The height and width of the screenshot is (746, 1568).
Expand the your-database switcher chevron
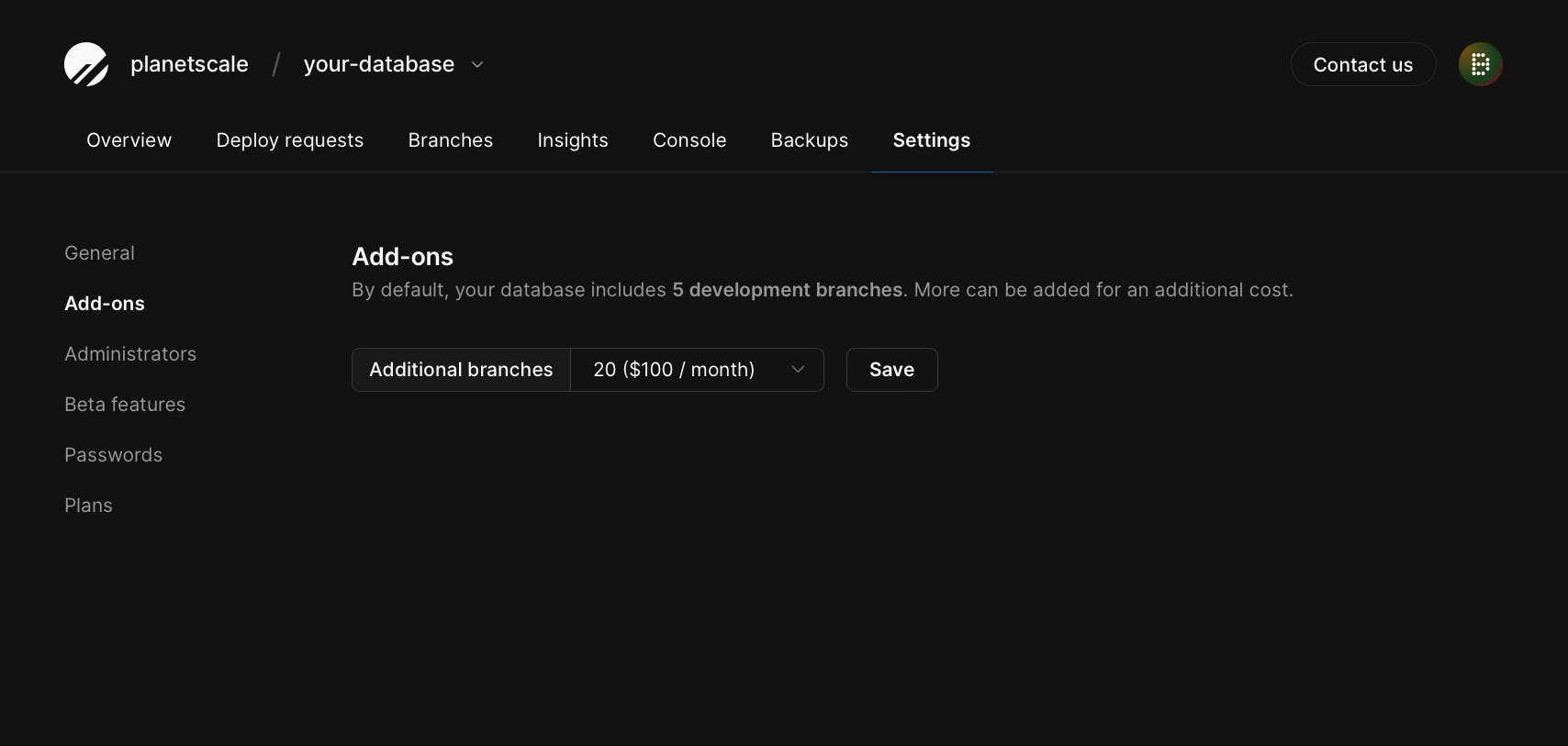click(477, 64)
